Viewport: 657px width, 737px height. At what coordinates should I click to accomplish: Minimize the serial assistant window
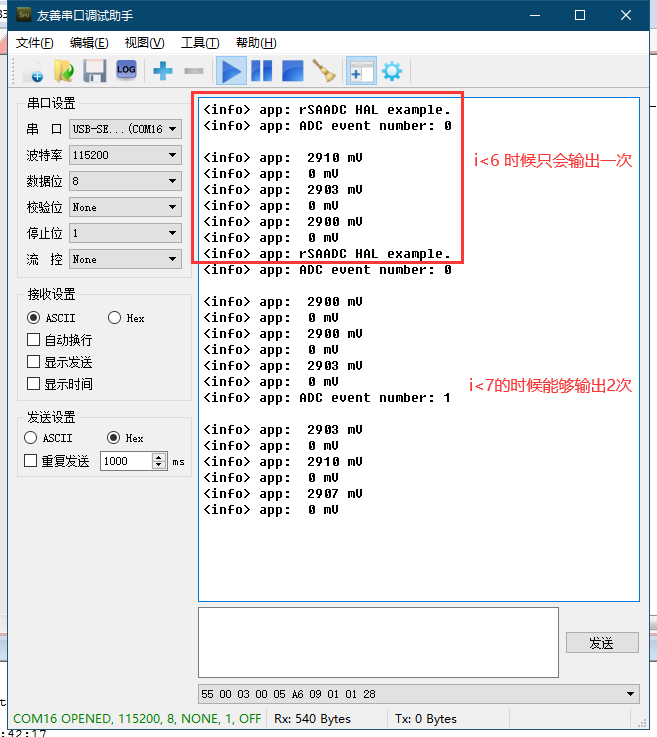click(535, 15)
